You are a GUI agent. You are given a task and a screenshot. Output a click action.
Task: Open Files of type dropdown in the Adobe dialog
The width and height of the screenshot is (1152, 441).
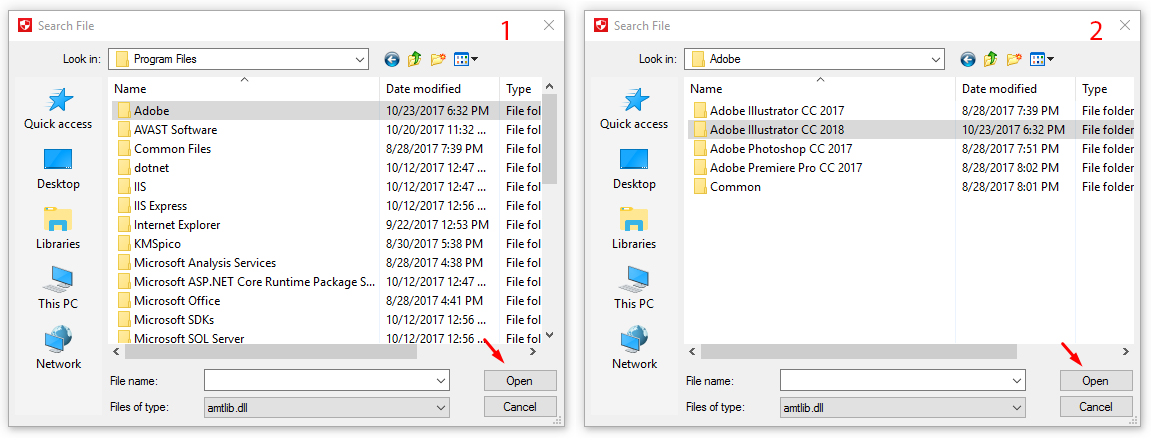(x=1017, y=406)
